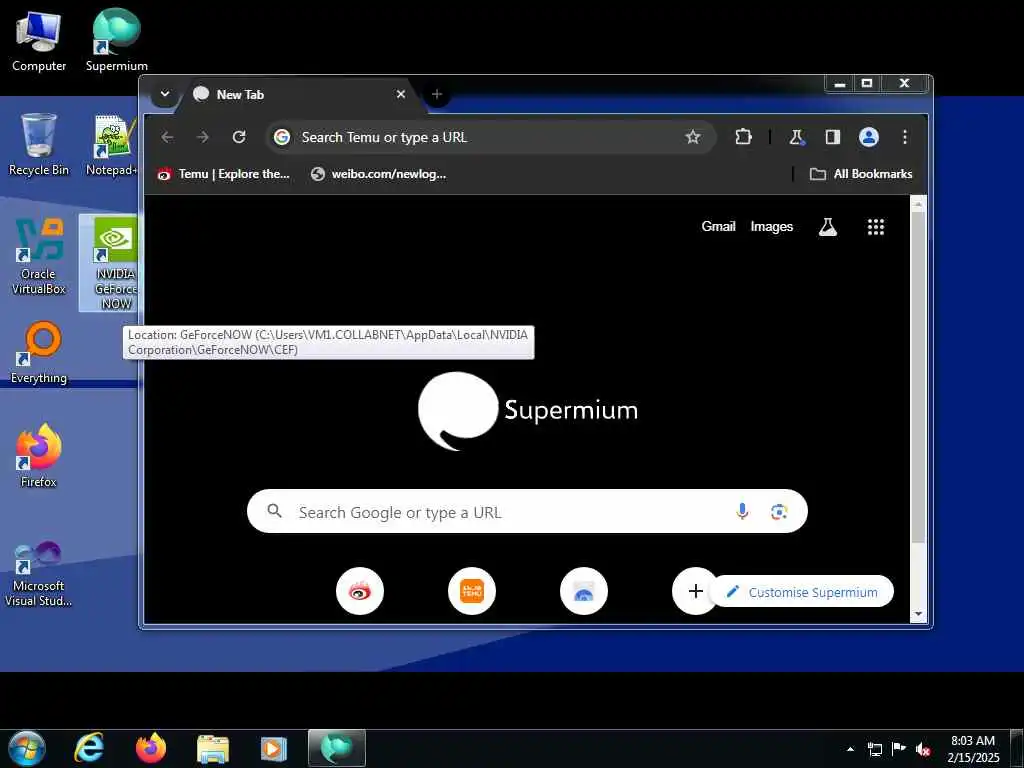Click Customise Supermium button
This screenshot has height=768, width=1024.
(802, 592)
